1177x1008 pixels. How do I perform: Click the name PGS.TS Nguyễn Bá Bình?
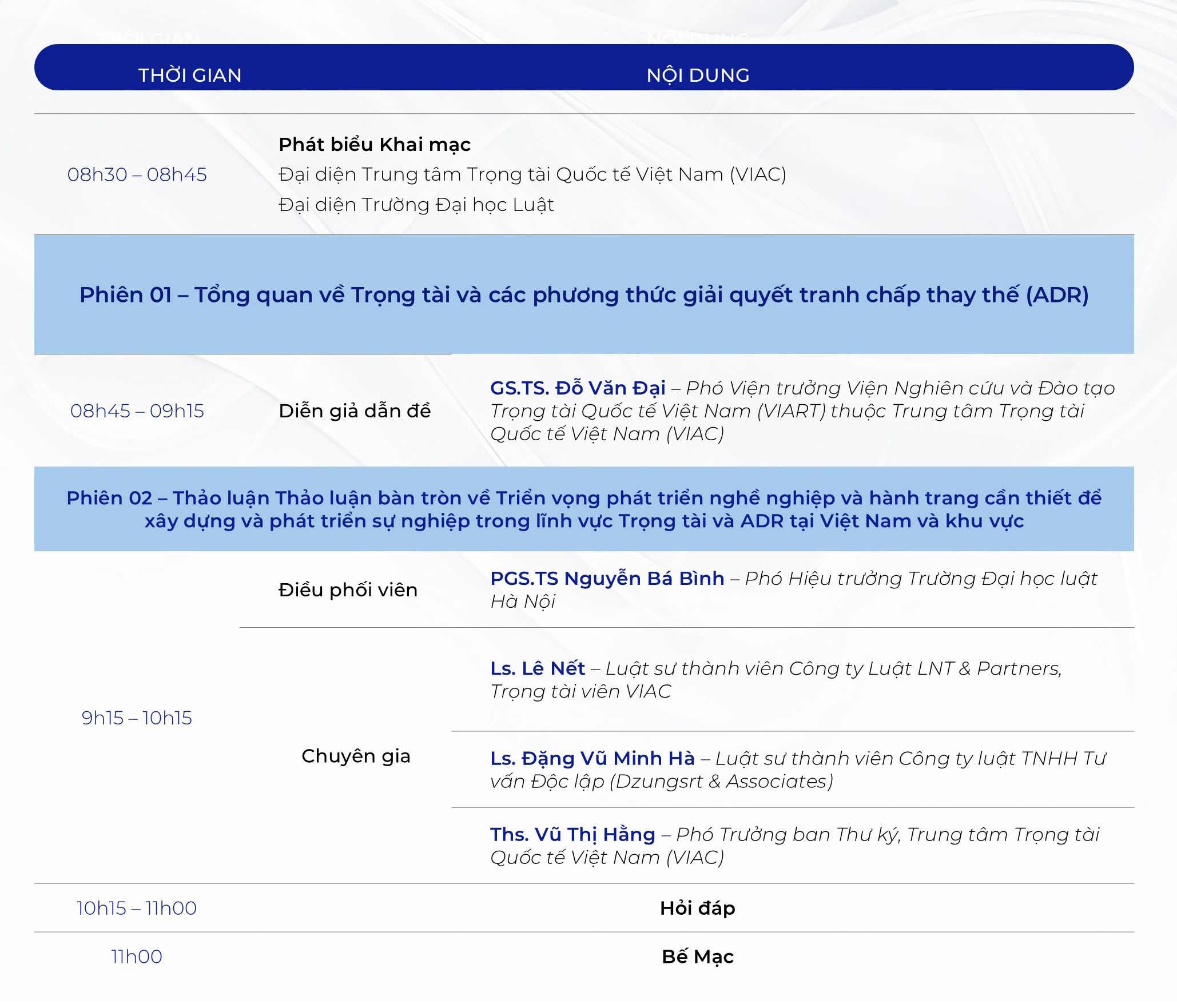pos(607,578)
